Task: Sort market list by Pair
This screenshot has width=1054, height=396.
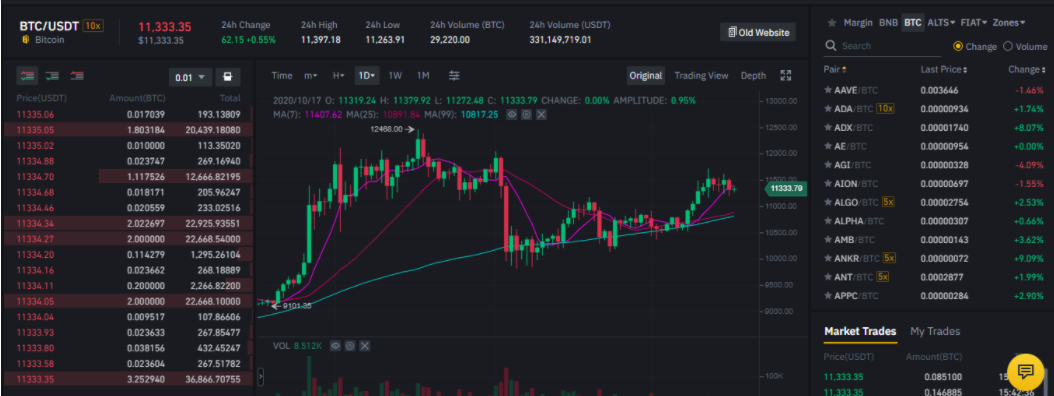Action: pos(834,69)
